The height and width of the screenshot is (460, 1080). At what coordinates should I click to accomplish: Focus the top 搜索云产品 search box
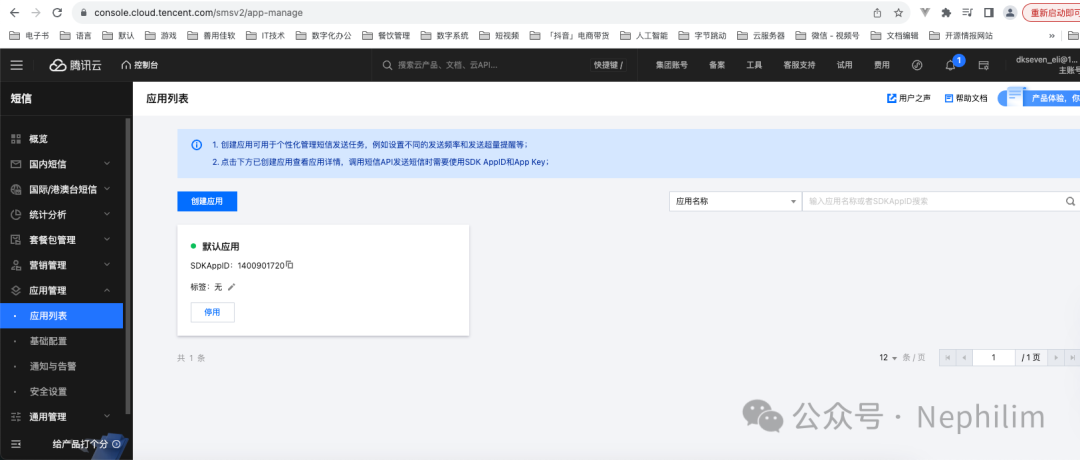482,65
